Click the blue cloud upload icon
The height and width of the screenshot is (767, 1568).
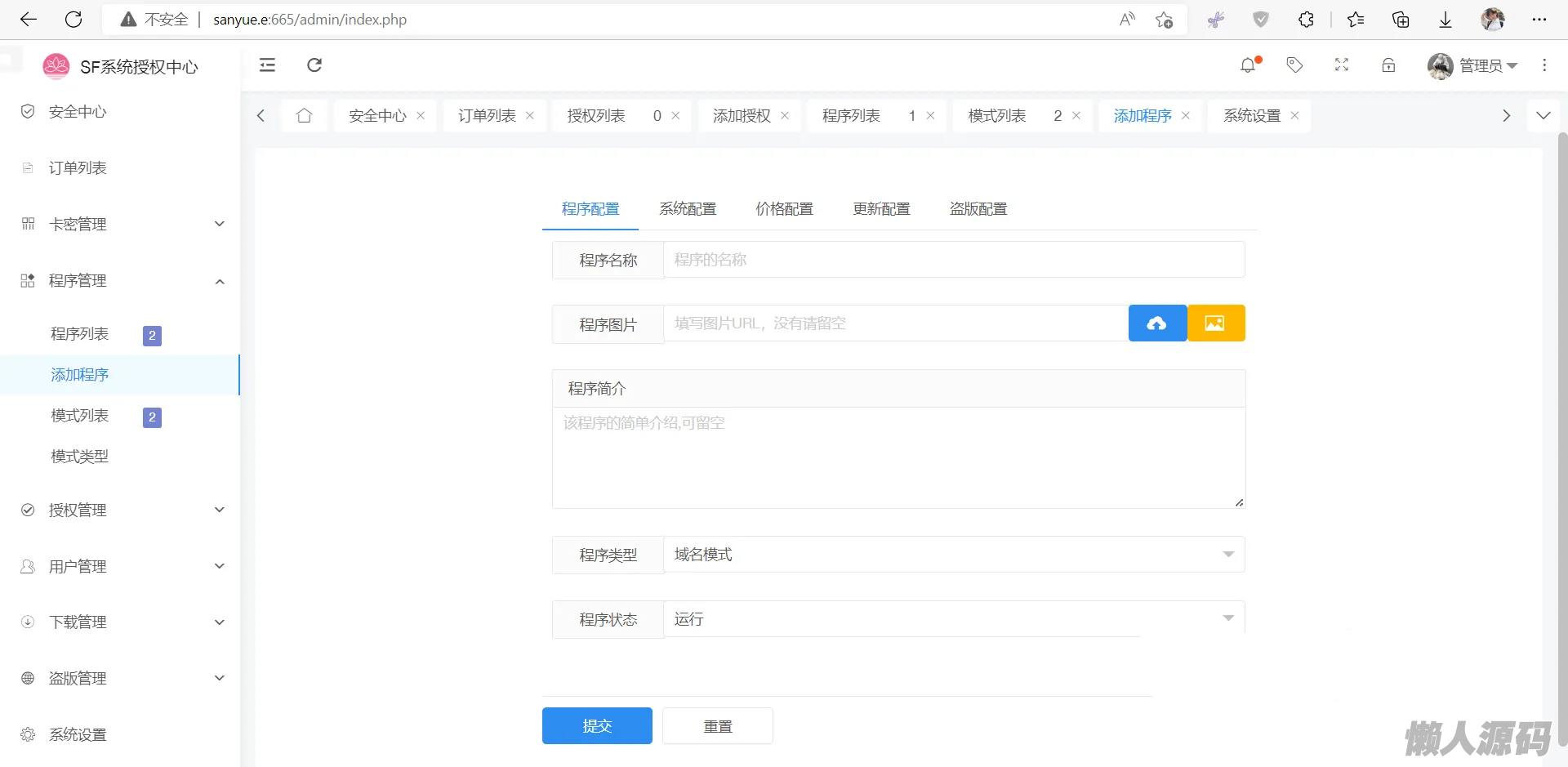1156,323
